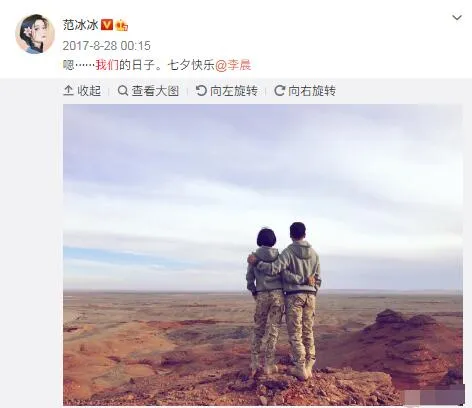This screenshot has height=408, width=472.
Task: Click the desert landscape photo
Action: point(263,255)
